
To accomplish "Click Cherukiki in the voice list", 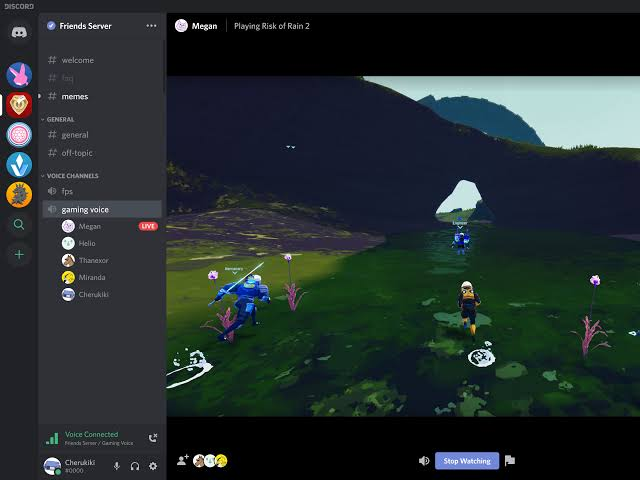I will [85, 294].
